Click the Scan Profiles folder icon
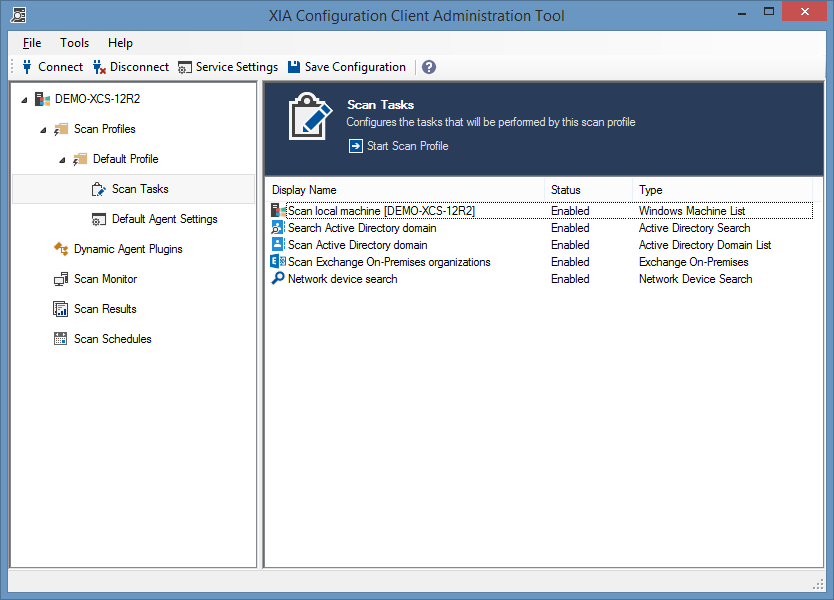The width and height of the screenshot is (834, 600). (x=61, y=129)
